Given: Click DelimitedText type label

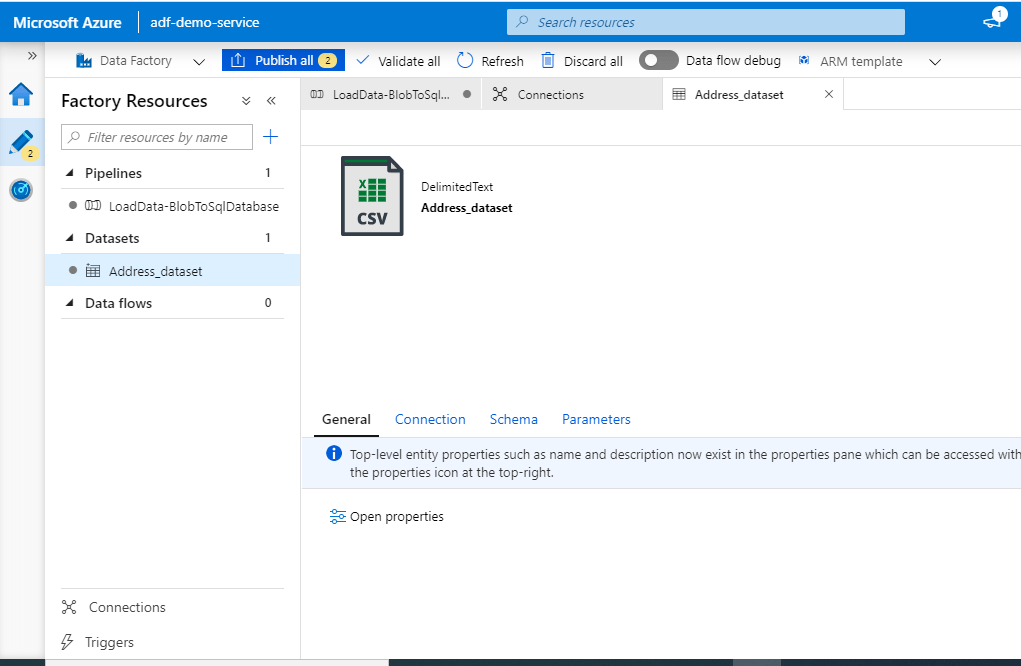Looking at the screenshot, I should [457, 187].
